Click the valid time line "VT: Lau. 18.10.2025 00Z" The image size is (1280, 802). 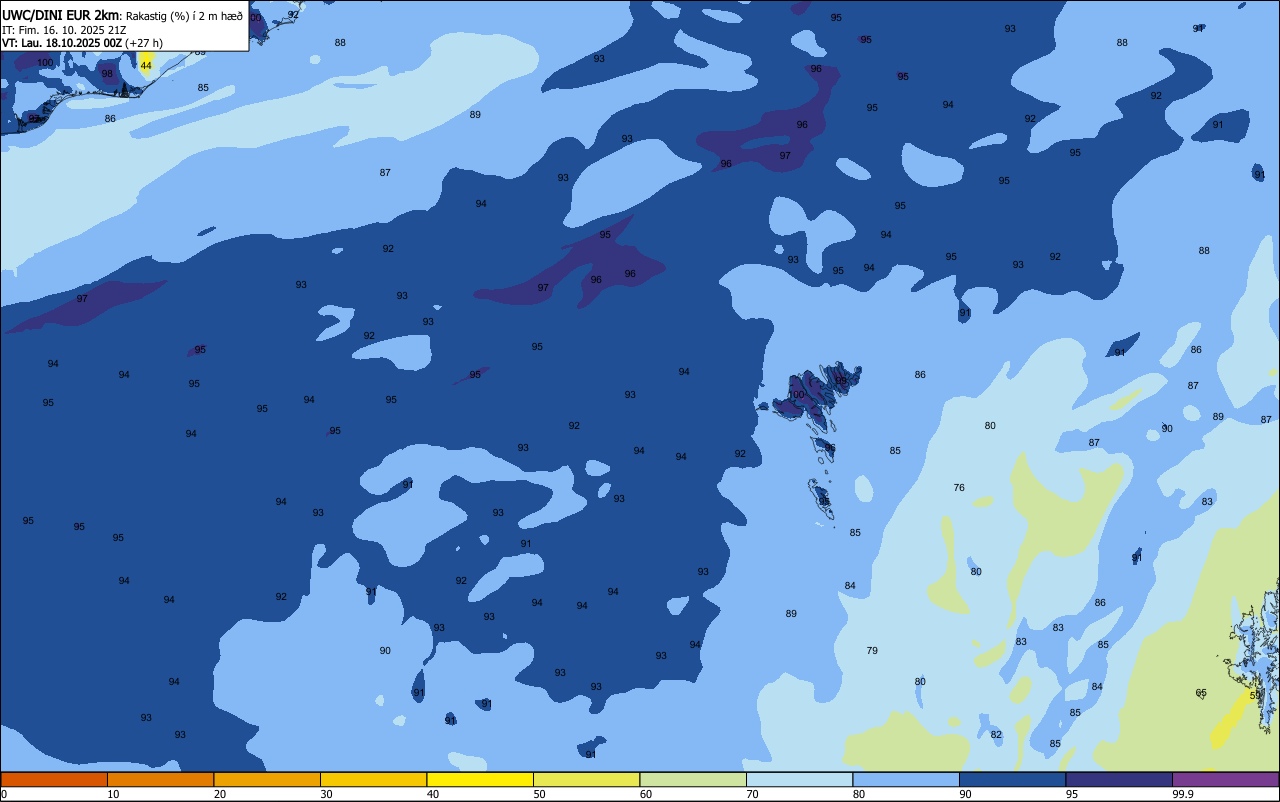[62, 43]
